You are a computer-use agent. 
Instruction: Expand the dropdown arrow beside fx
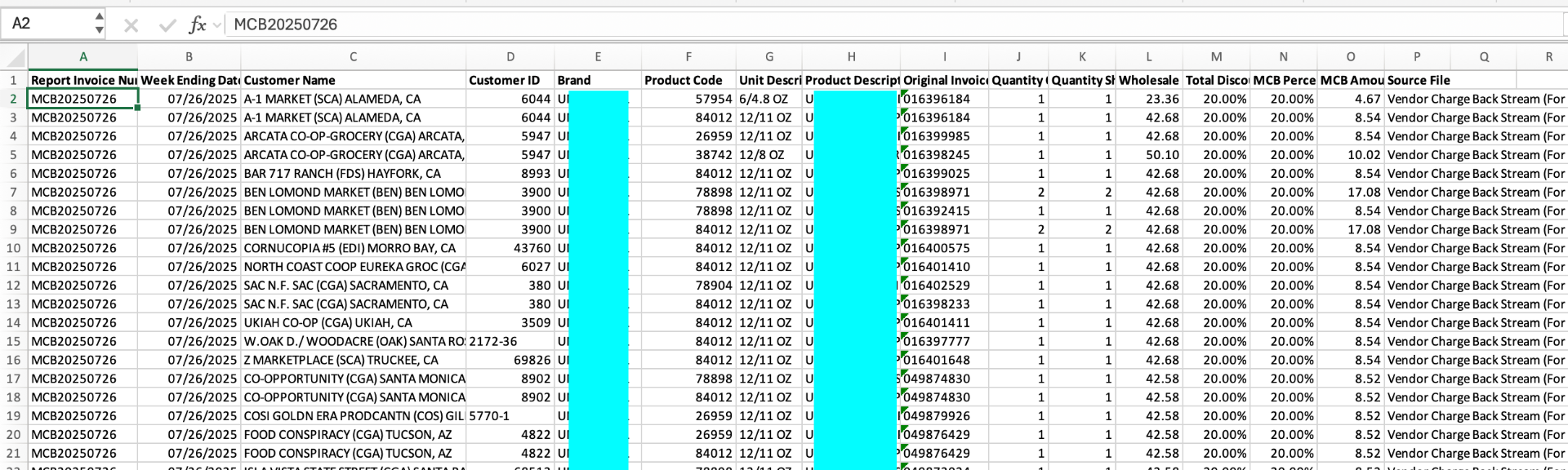217,25
